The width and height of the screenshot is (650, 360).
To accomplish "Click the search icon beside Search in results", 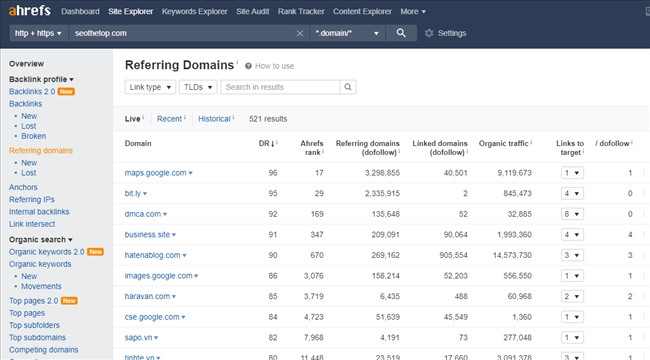I will click(348, 87).
